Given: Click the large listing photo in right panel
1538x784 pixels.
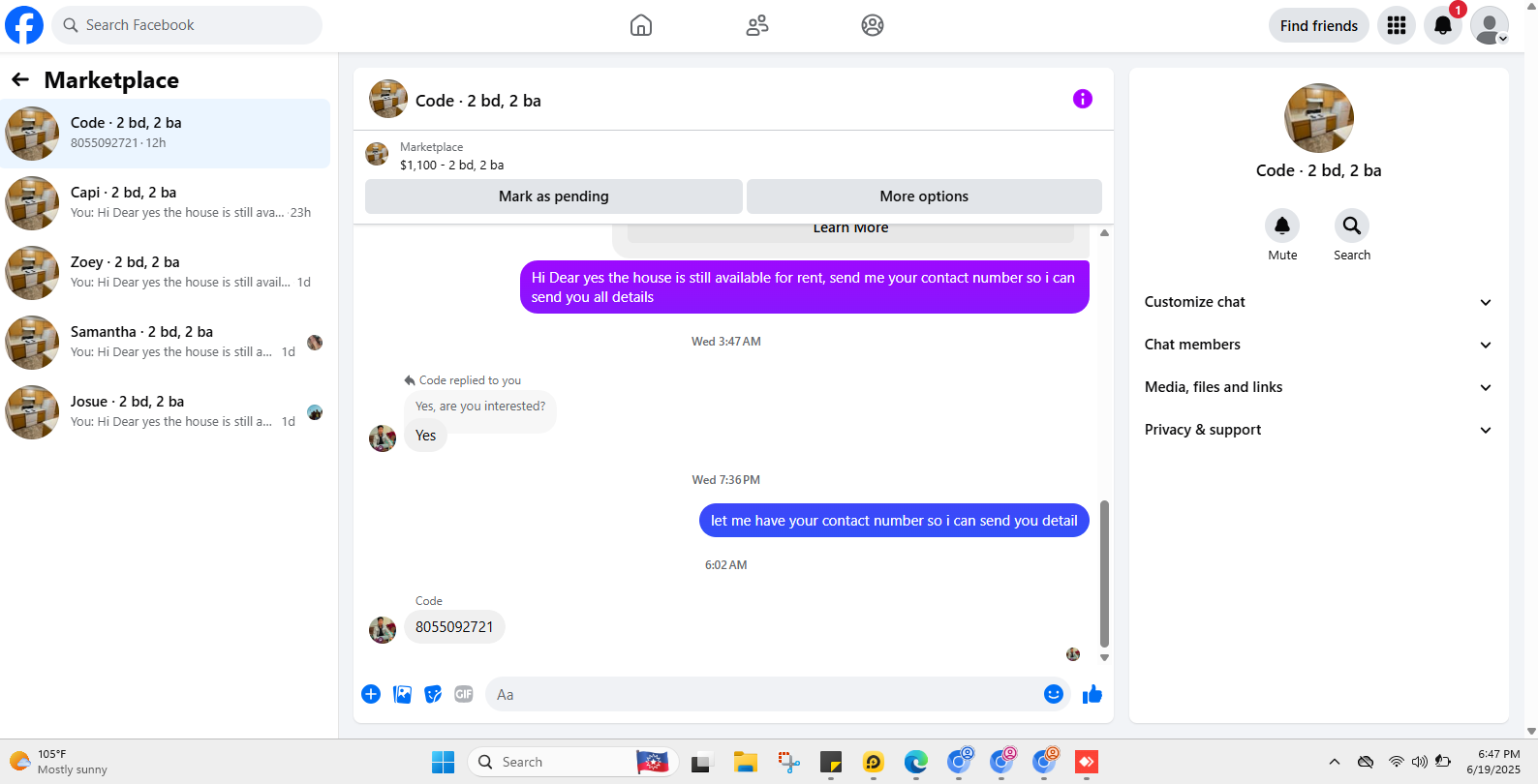Looking at the screenshot, I should 1319,118.
